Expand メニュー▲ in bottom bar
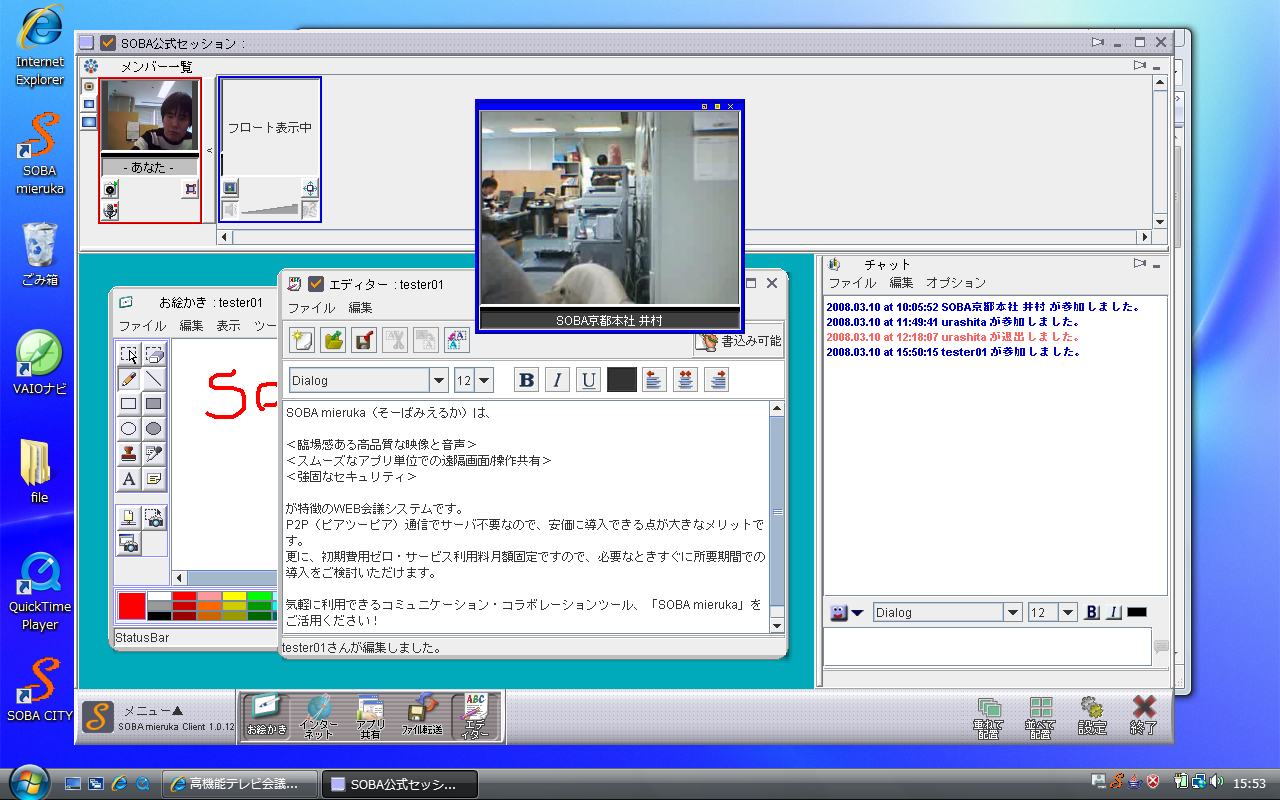The image size is (1280, 800). [153, 710]
